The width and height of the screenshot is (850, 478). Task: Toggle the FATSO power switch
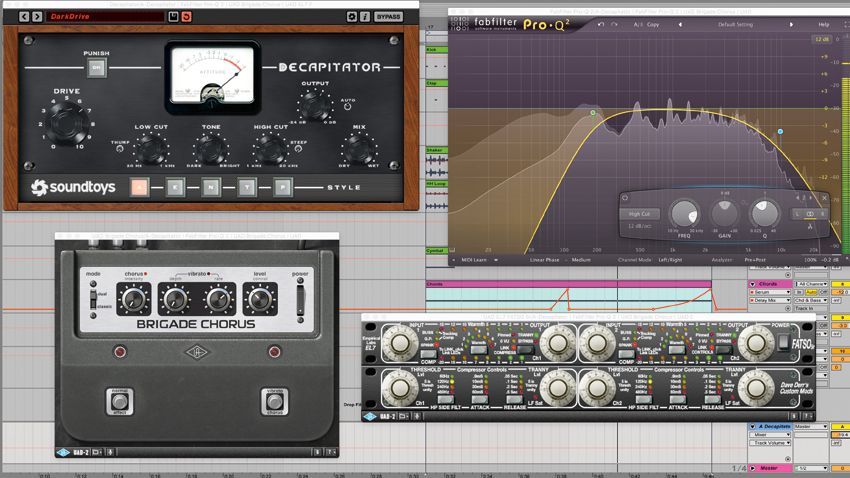pyautogui.click(x=782, y=341)
